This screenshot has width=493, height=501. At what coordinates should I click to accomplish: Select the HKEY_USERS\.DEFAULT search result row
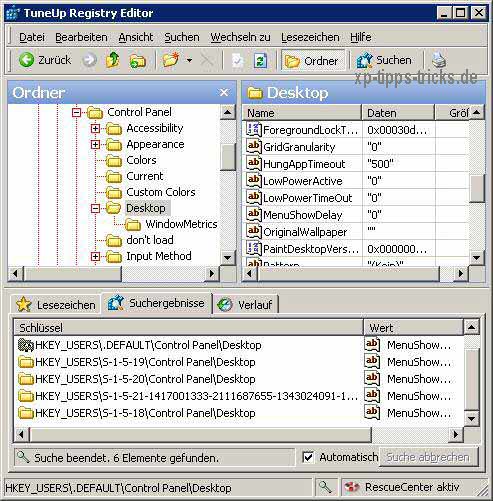(239, 345)
